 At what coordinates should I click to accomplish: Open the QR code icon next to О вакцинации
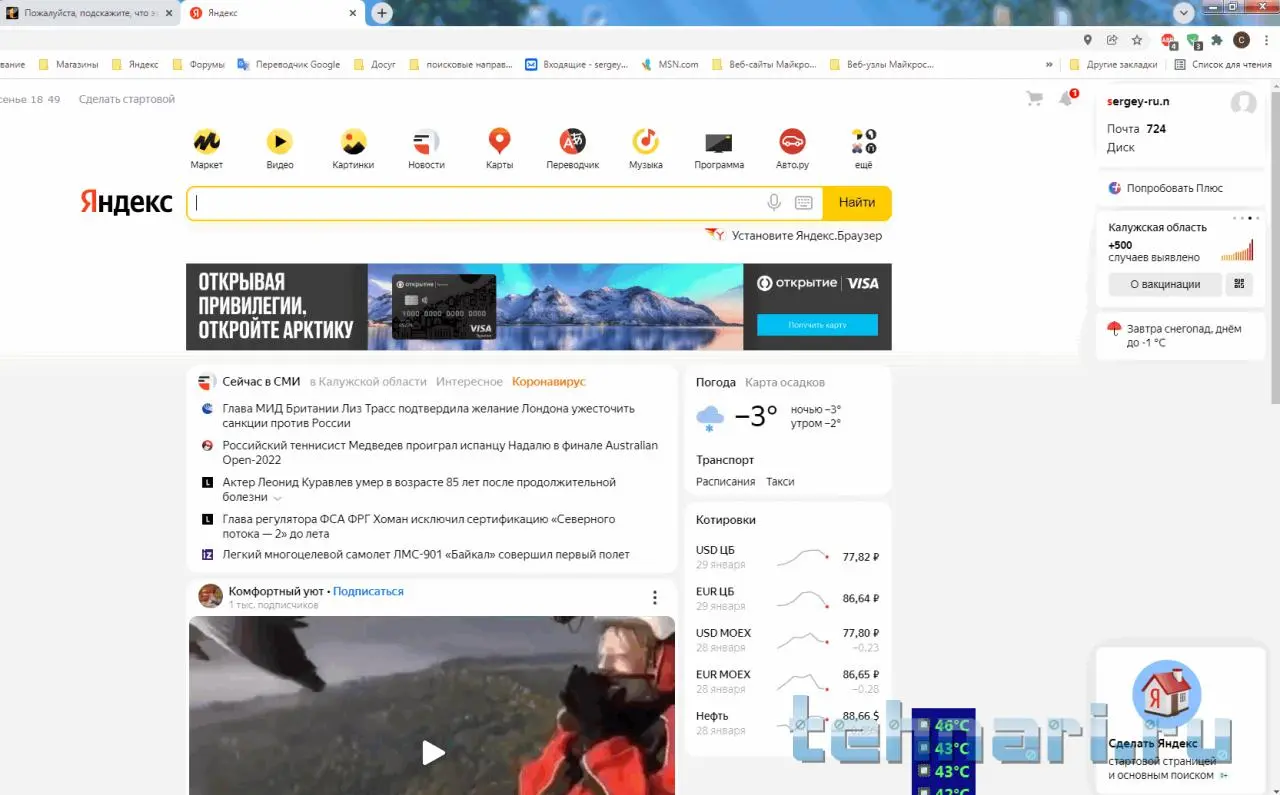pyautogui.click(x=1241, y=284)
